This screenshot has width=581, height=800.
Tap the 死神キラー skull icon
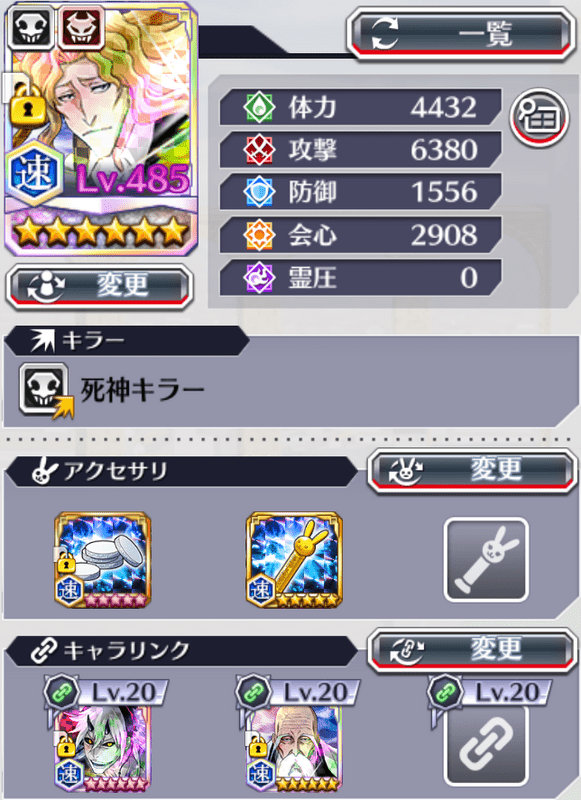pos(46,390)
